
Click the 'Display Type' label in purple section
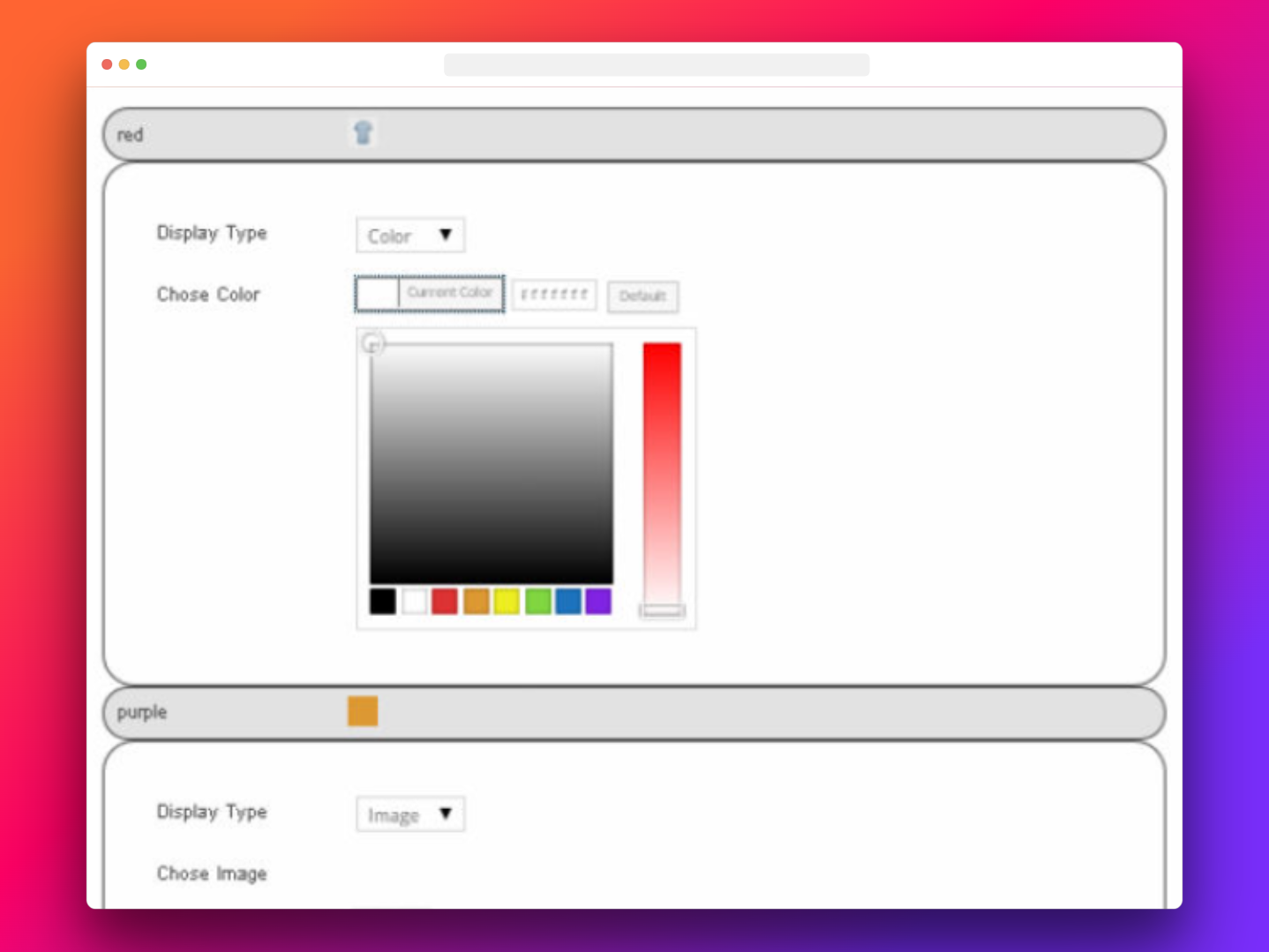(212, 813)
